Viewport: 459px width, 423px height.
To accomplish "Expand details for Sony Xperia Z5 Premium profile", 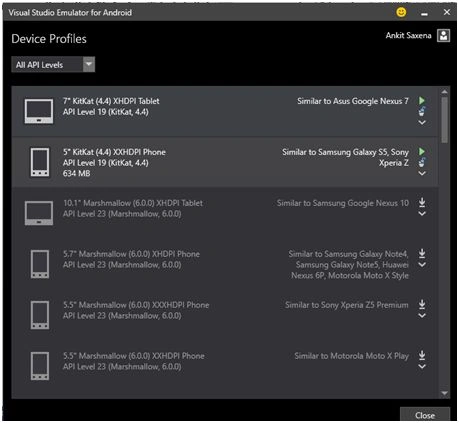I will [x=422, y=315].
